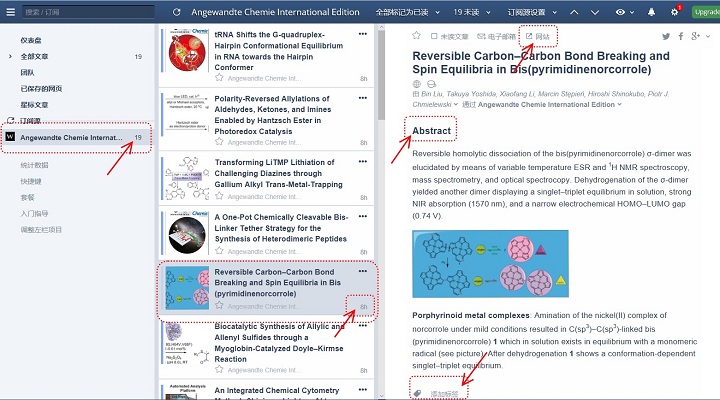
Task: Open 'Angewandte Chemie International Edition' source dropdown
Action: (550, 105)
